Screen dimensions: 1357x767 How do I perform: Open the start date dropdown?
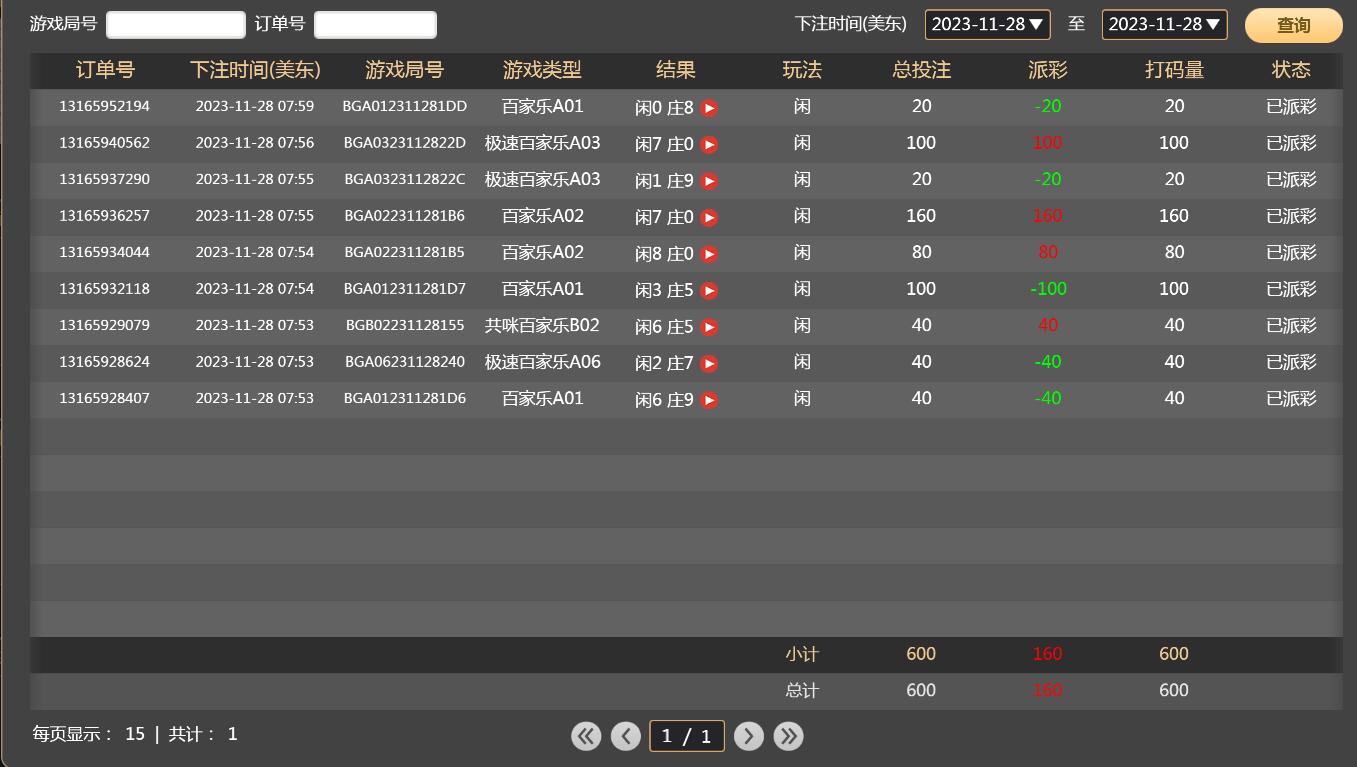click(x=987, y=24)
